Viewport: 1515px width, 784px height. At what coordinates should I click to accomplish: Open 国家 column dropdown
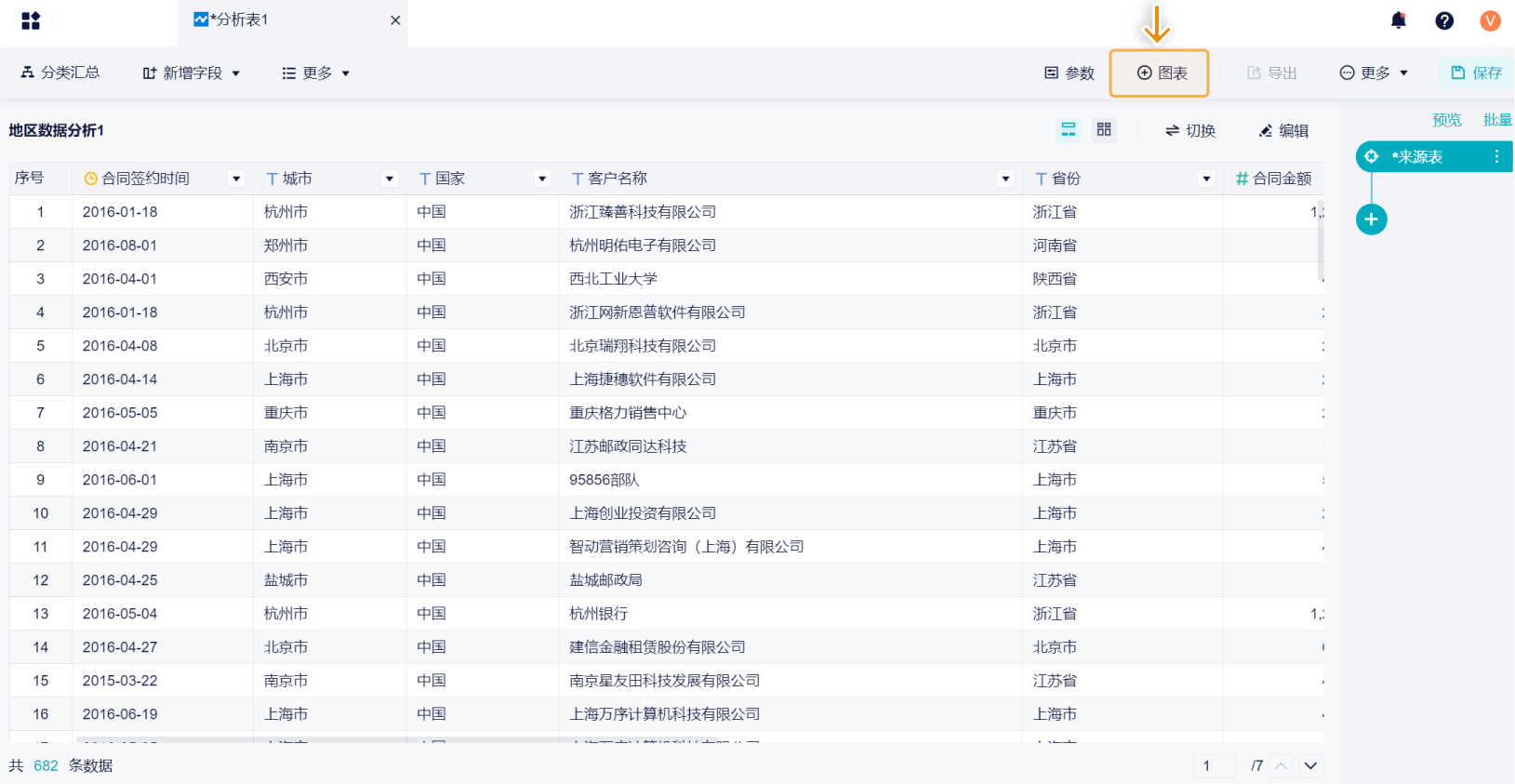point(542,179)
